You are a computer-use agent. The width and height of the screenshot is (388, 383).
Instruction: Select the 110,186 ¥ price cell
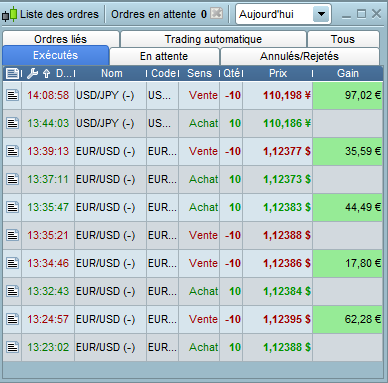(x=277, y=123)
